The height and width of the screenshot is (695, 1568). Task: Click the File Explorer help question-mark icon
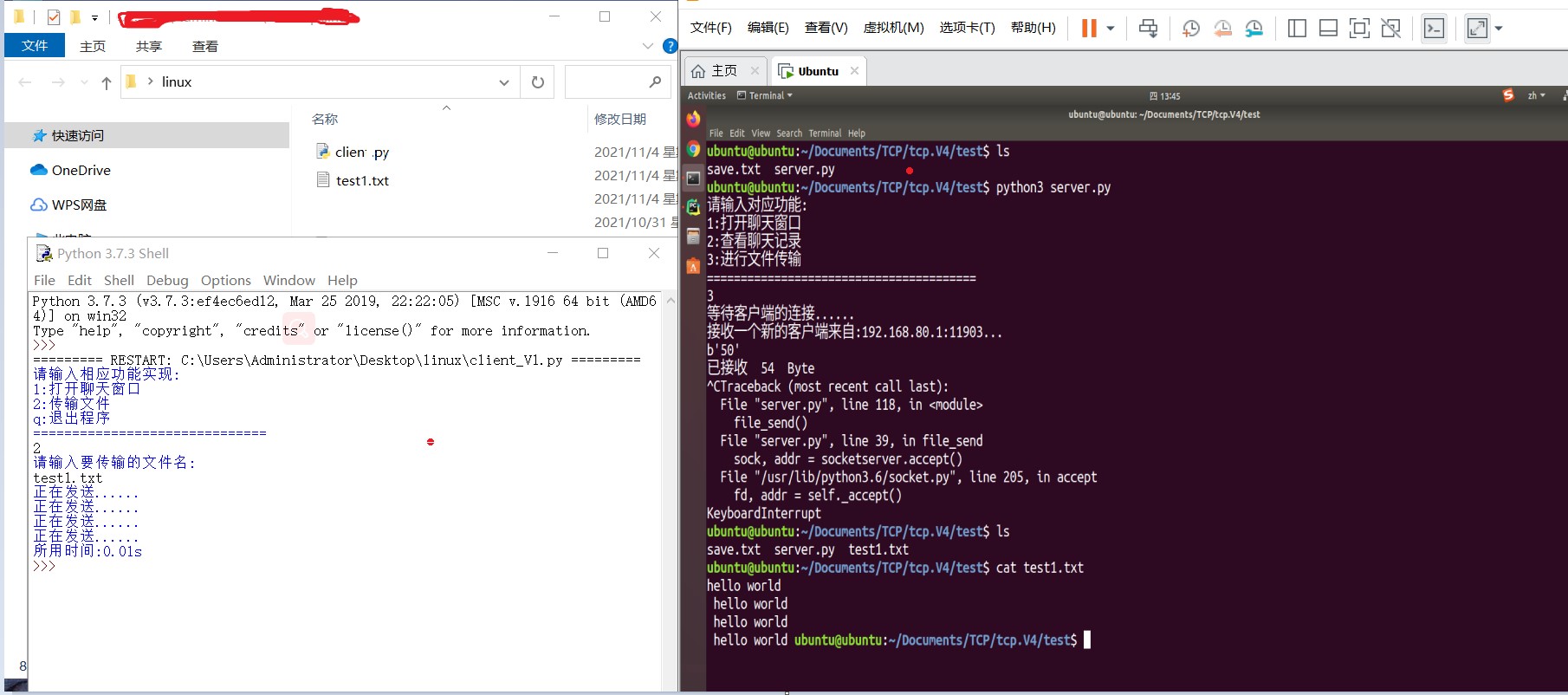pos(670,46)
